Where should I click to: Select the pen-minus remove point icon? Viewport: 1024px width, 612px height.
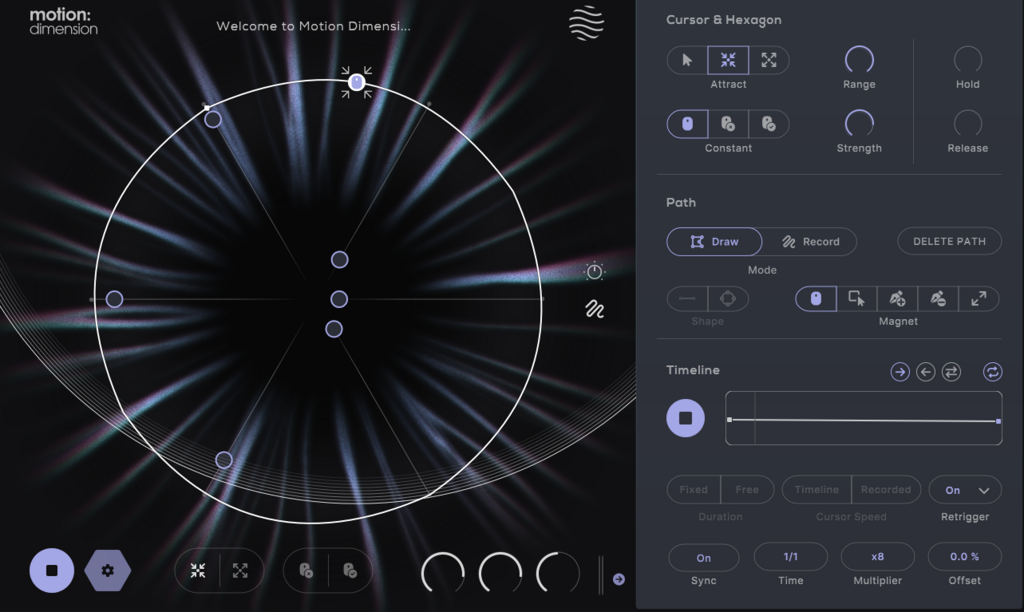[x=938, y=298]
